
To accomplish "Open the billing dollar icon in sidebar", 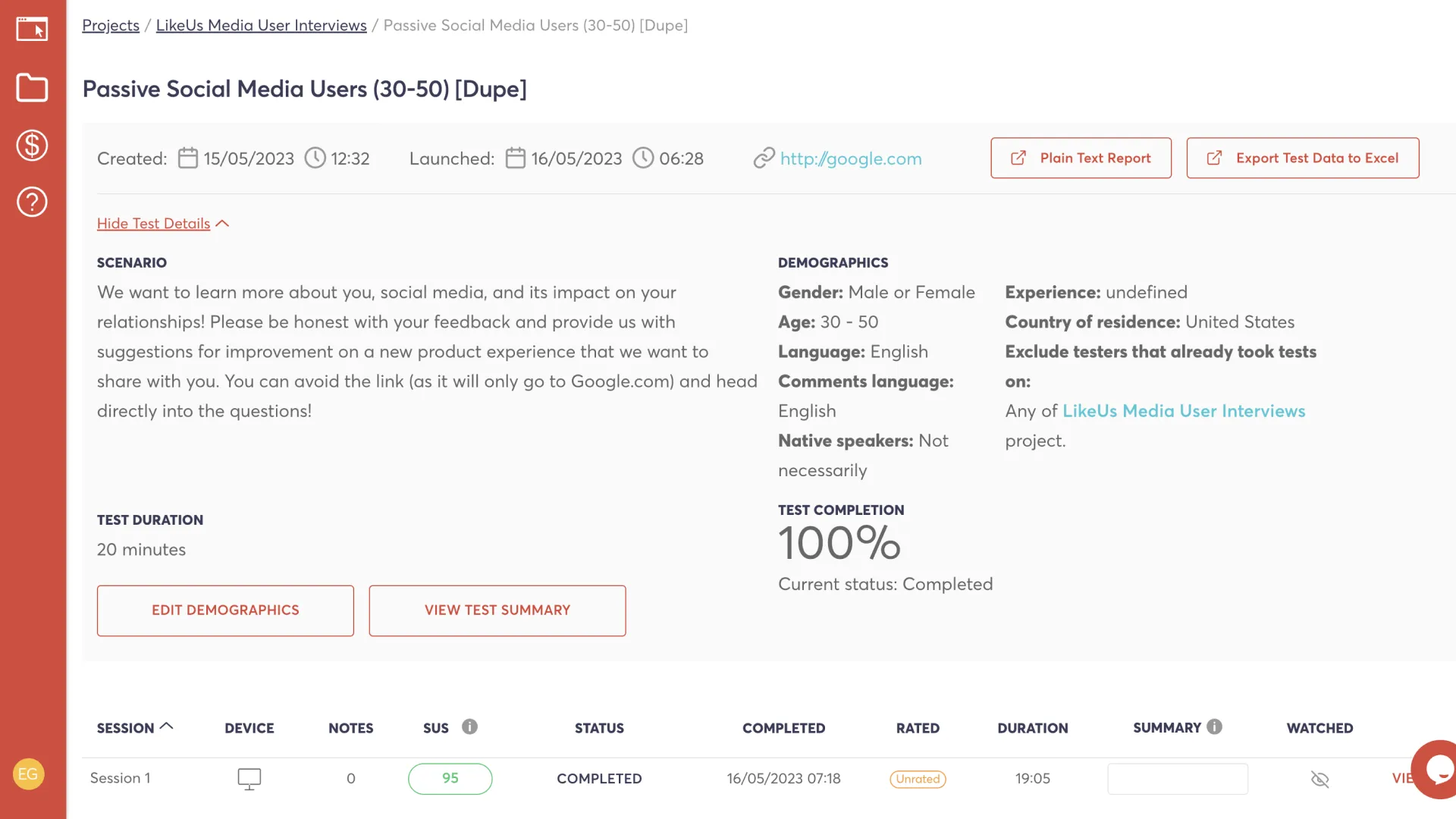I will (x=32, y=145).
